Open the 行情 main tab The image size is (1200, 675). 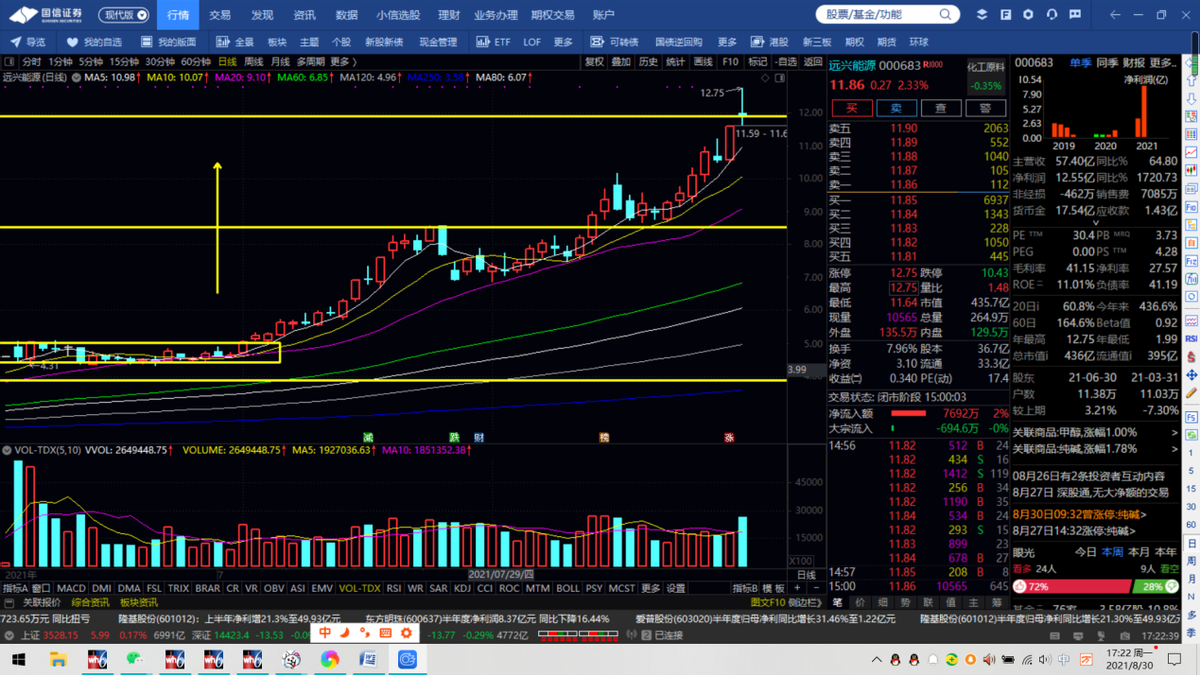click(x=178, y=15)
